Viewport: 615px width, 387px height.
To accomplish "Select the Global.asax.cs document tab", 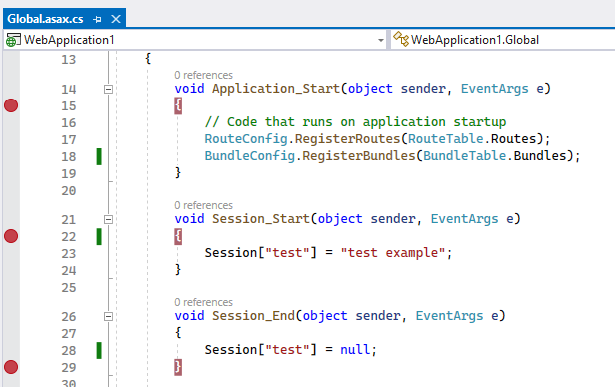I will click(45, 19).
